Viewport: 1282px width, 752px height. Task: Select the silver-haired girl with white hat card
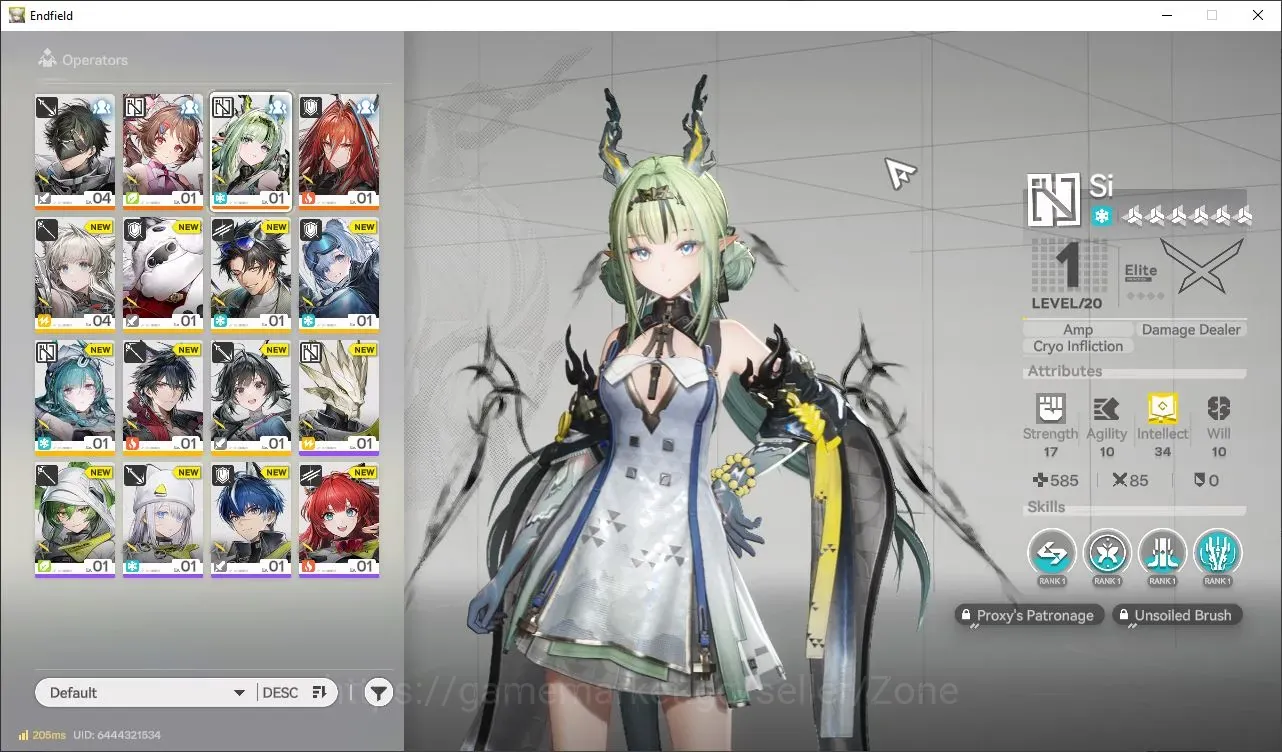tap(163, 520)
